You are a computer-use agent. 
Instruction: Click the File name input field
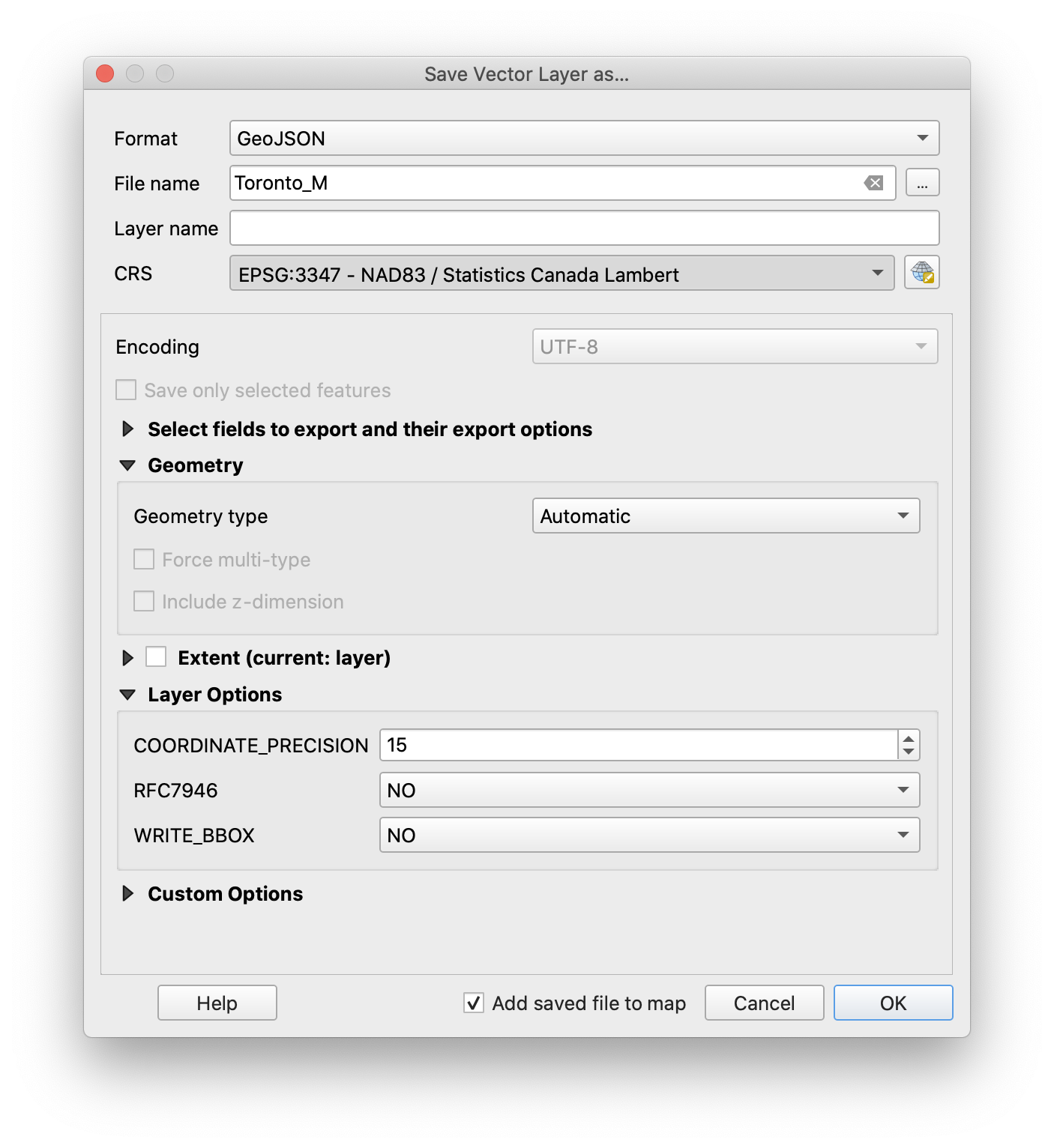pyautogui.click(x=562, y=183)
